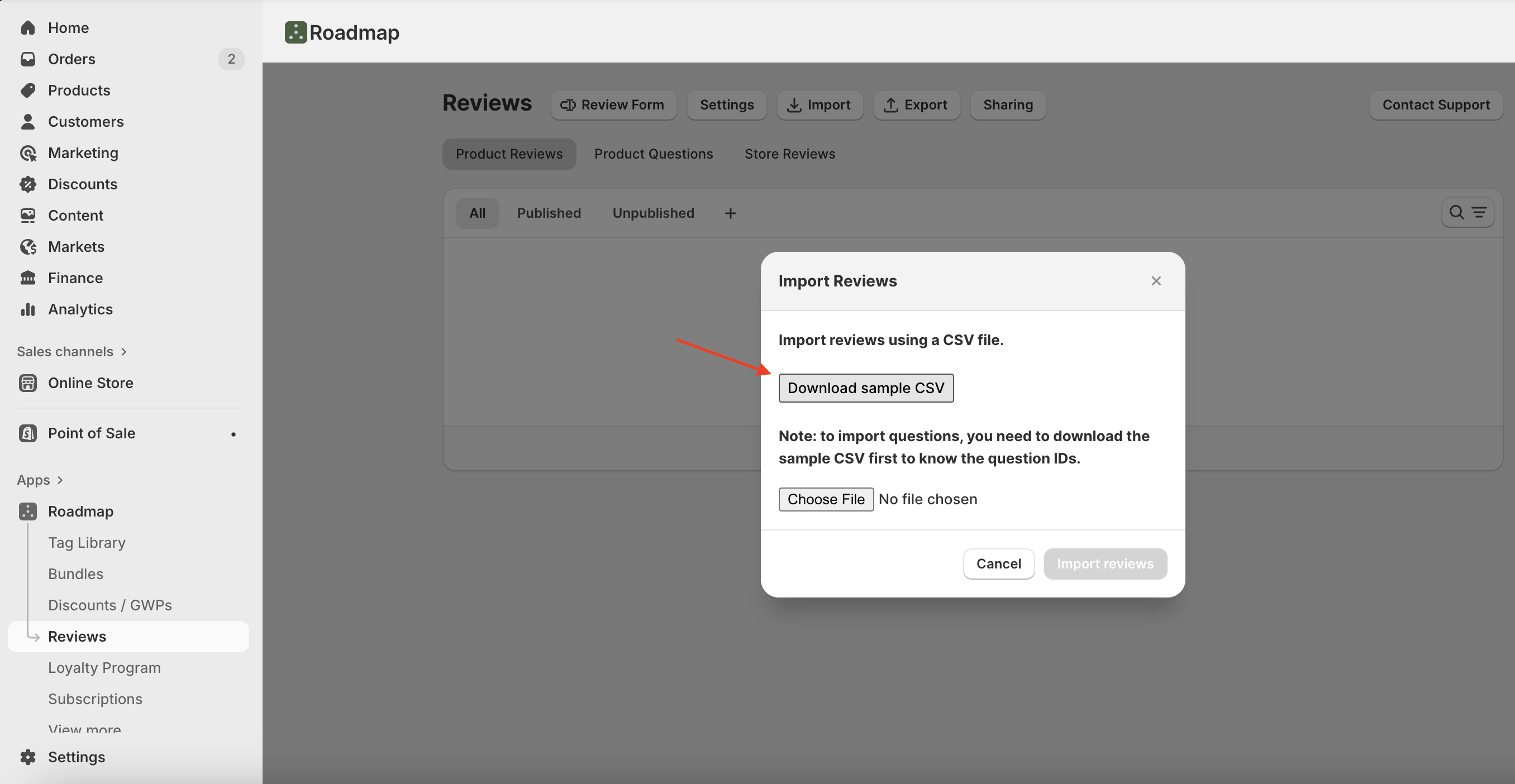Open Settings via the gear icon
The image size is (1515, 784).
point(27,757)
